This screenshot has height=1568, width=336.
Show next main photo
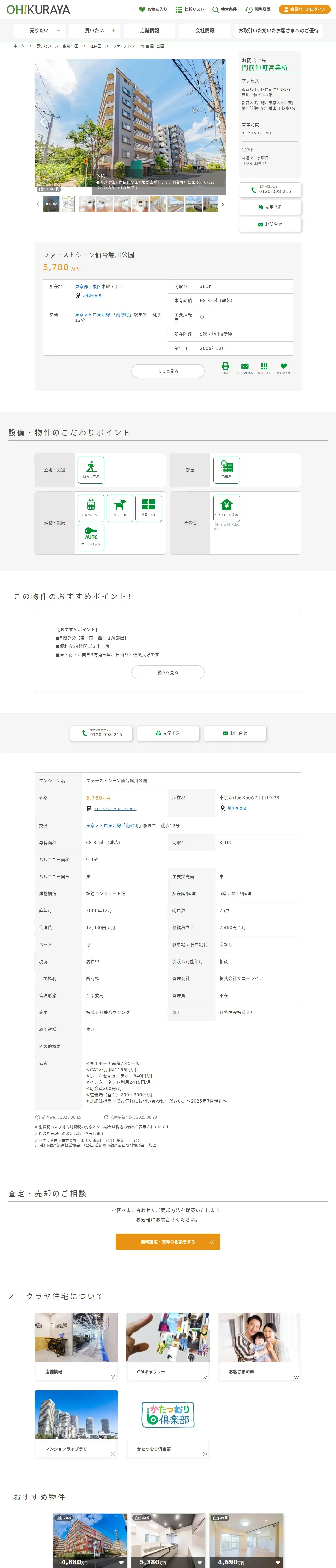(x=218, y=122)
